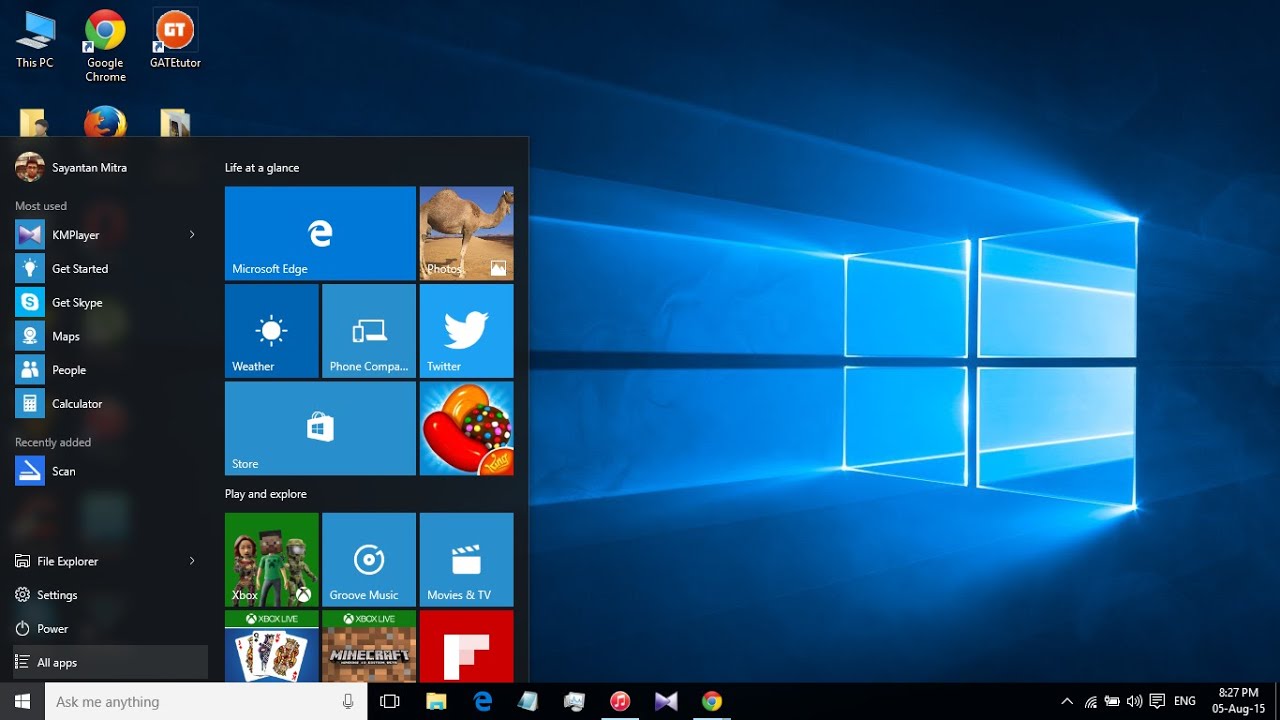
Task: Open the Movies & TV tile
Action: pos(466,560)
